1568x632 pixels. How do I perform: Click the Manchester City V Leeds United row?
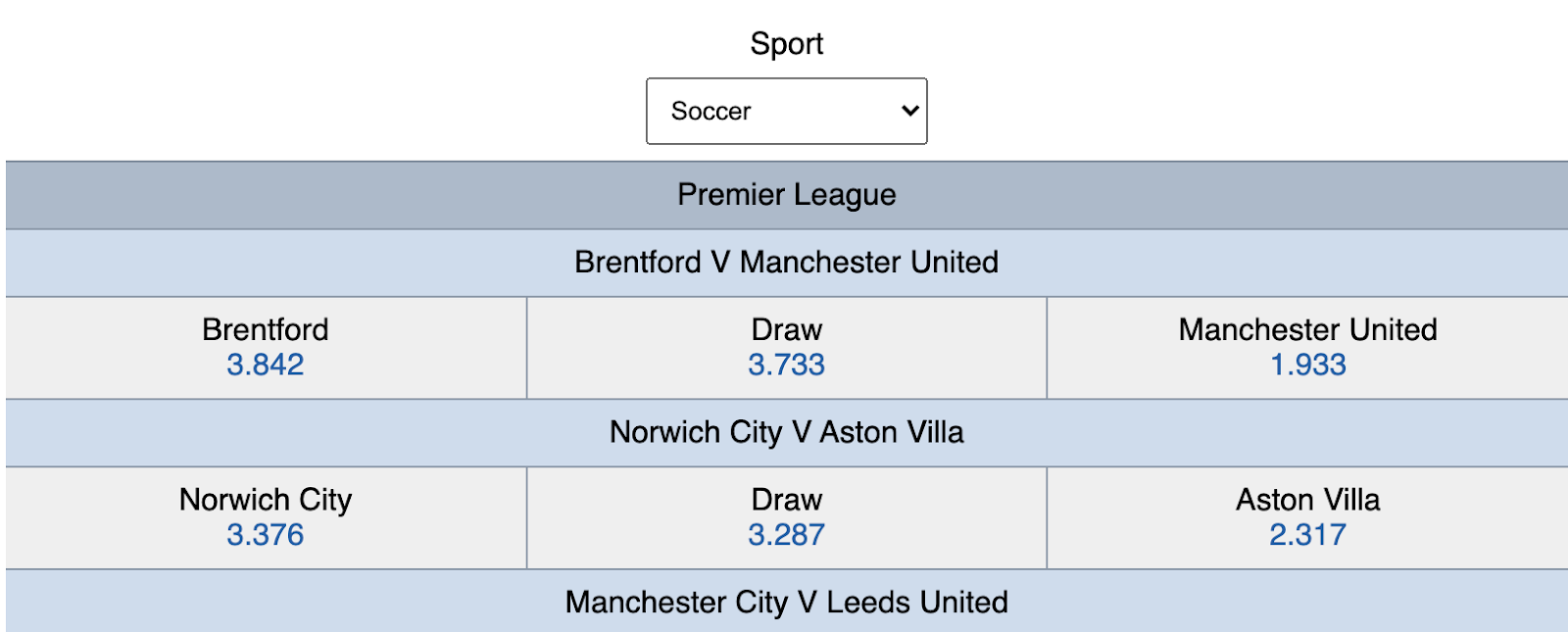tap(787, 602)
